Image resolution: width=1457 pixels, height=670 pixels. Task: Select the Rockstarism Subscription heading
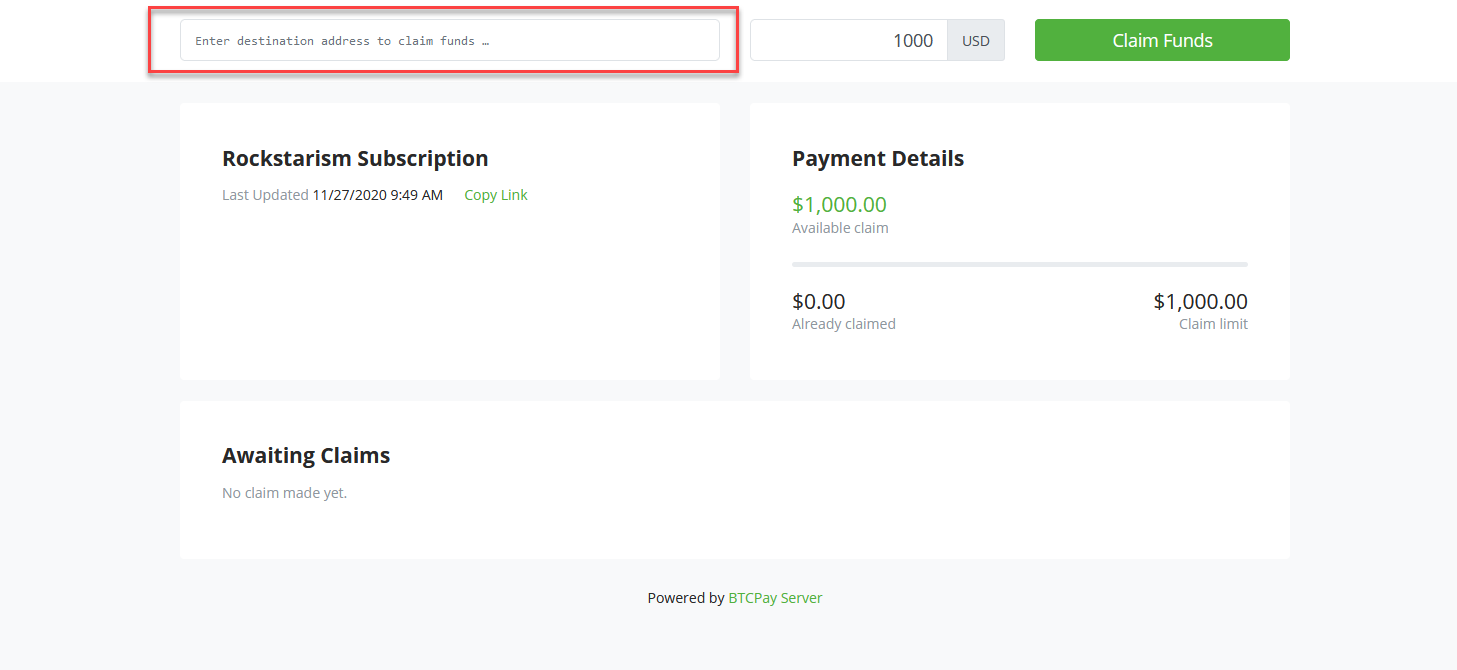point(355,158)
